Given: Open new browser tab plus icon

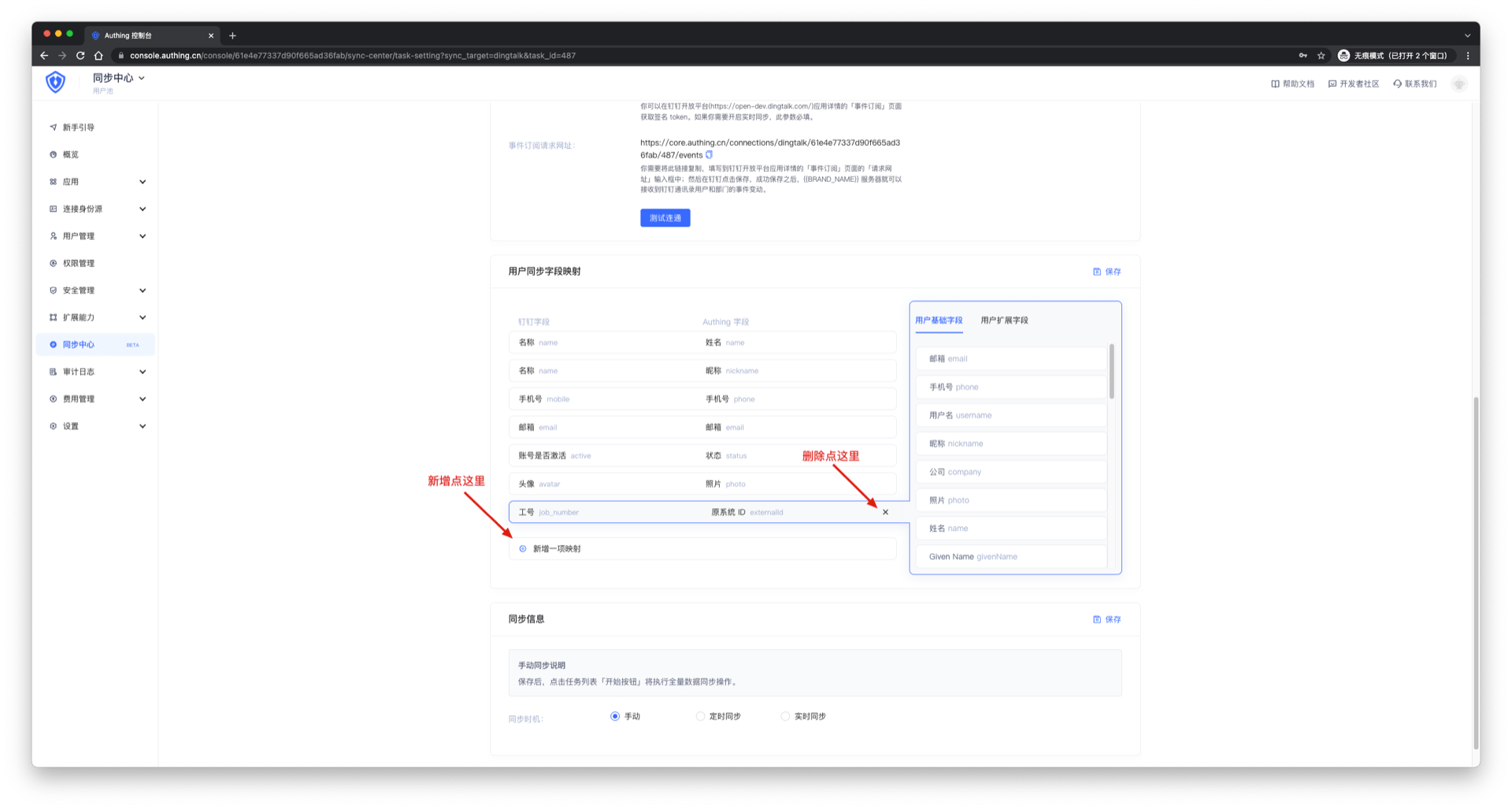Looking at the screenshot, I should [x=232, y=35].
